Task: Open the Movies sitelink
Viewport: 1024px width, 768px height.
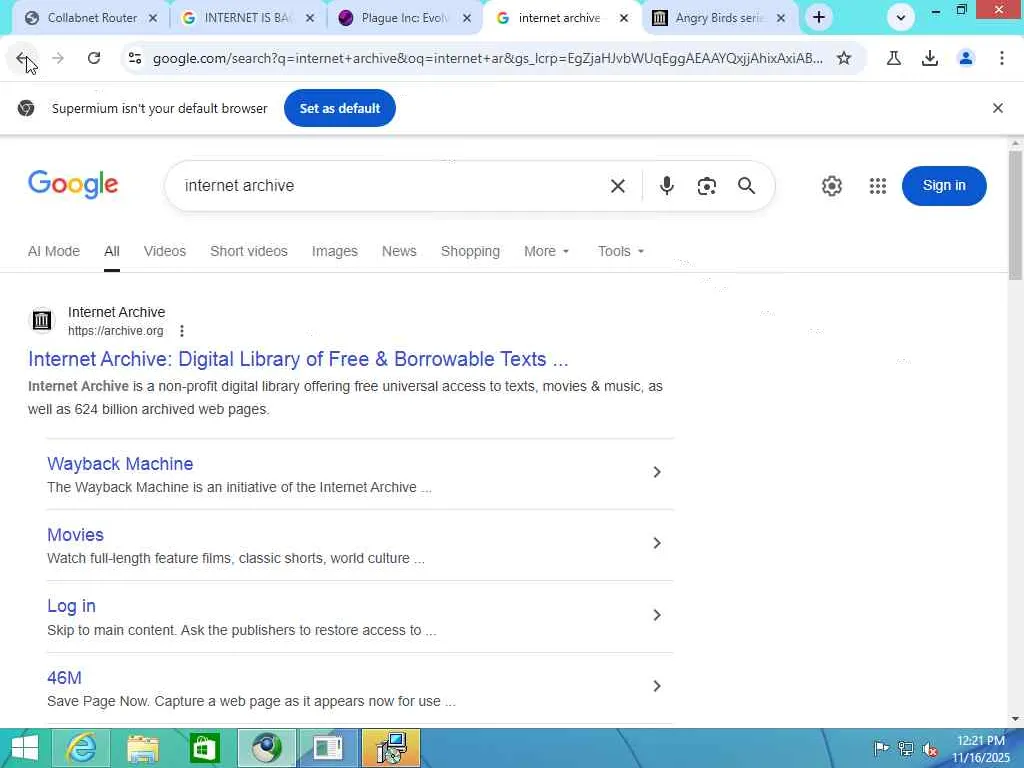Action: 75,535
